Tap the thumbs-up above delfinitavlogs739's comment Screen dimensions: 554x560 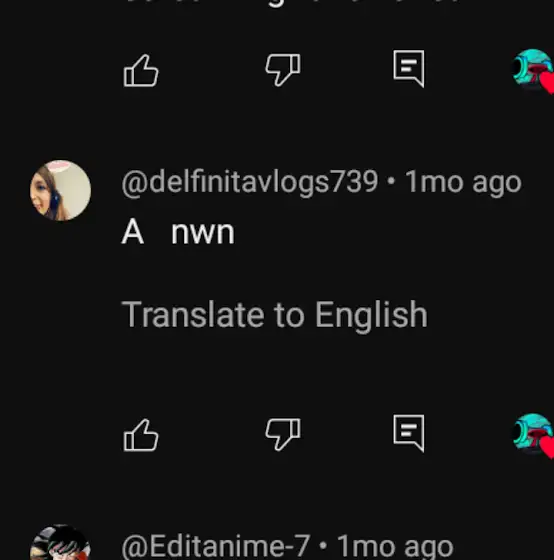(141, 70)
